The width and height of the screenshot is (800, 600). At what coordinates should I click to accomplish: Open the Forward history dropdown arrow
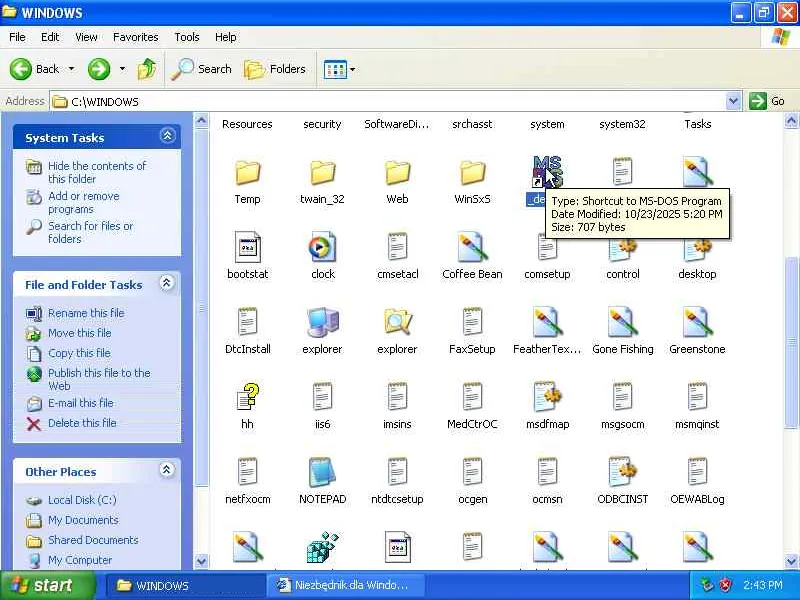tap(122, 69)
